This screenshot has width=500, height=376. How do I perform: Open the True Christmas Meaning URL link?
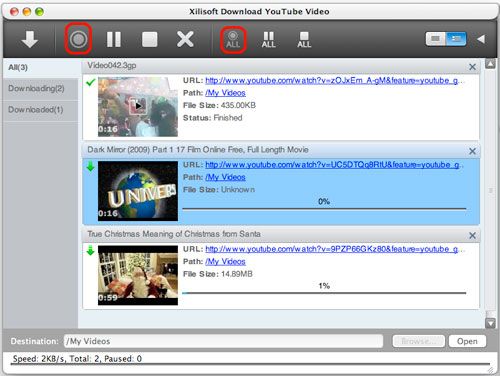(334, 249)
